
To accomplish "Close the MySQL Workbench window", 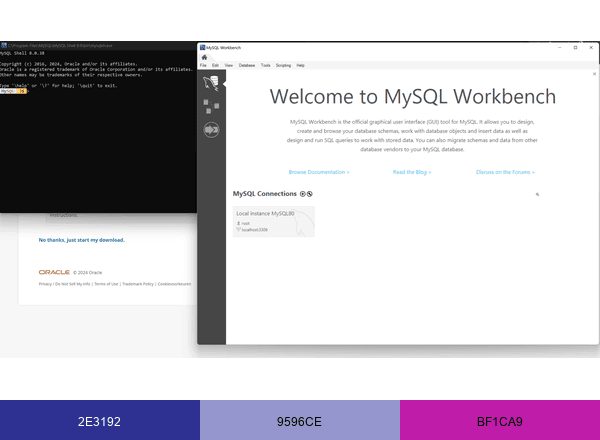I will 591,47.
